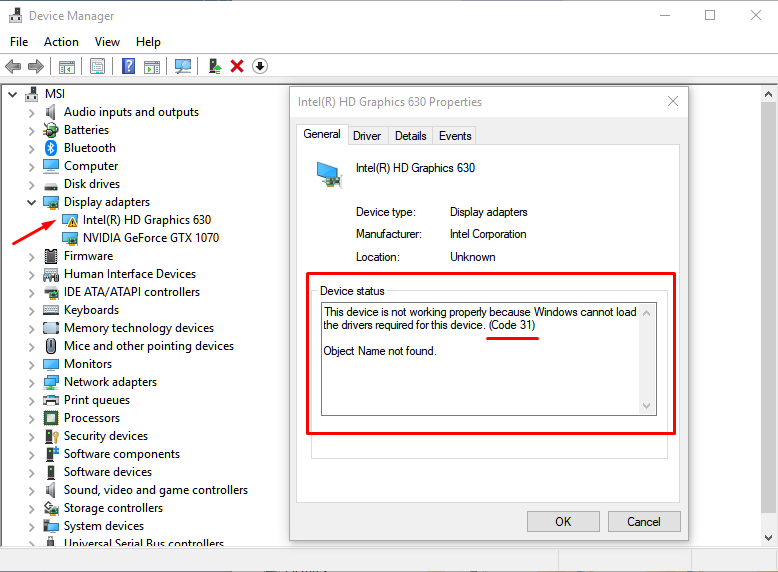
Task: Collapse the MSI root node
Action: [13, 94]
